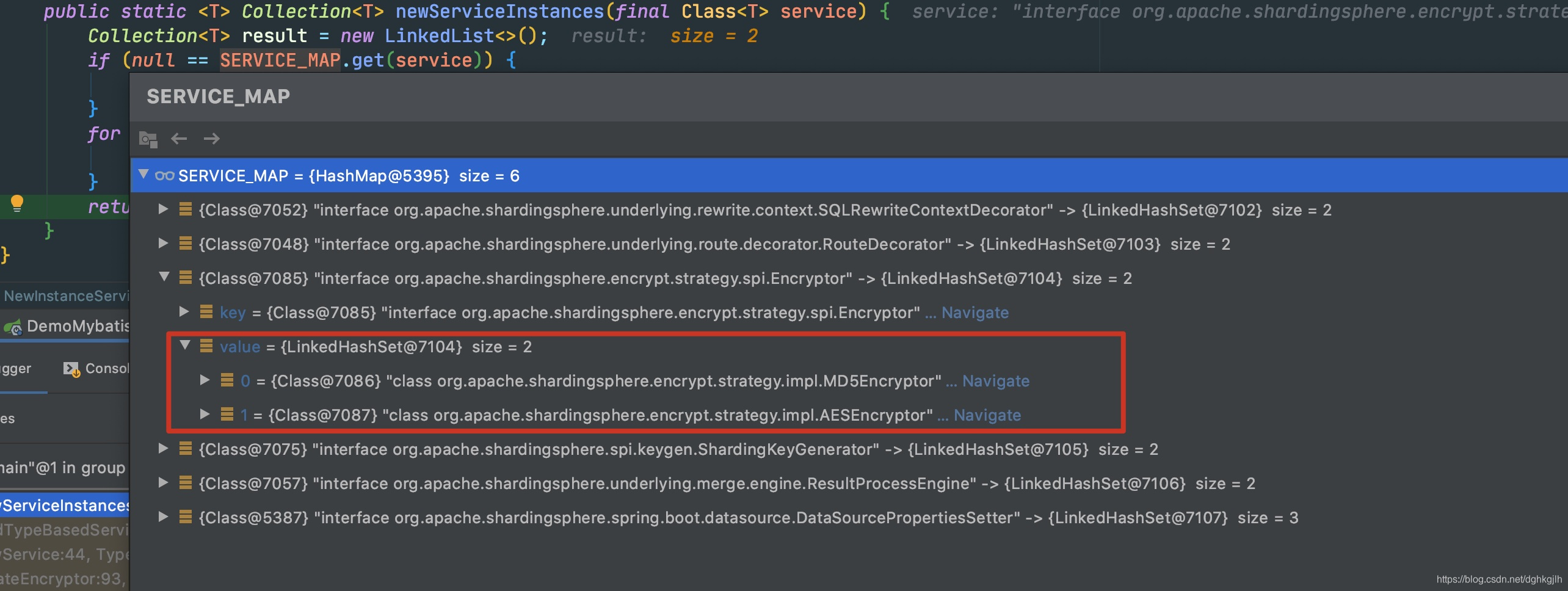Click object icon of MD5Encryptor element
The image size is (1568, 591).
coord(227,380)
